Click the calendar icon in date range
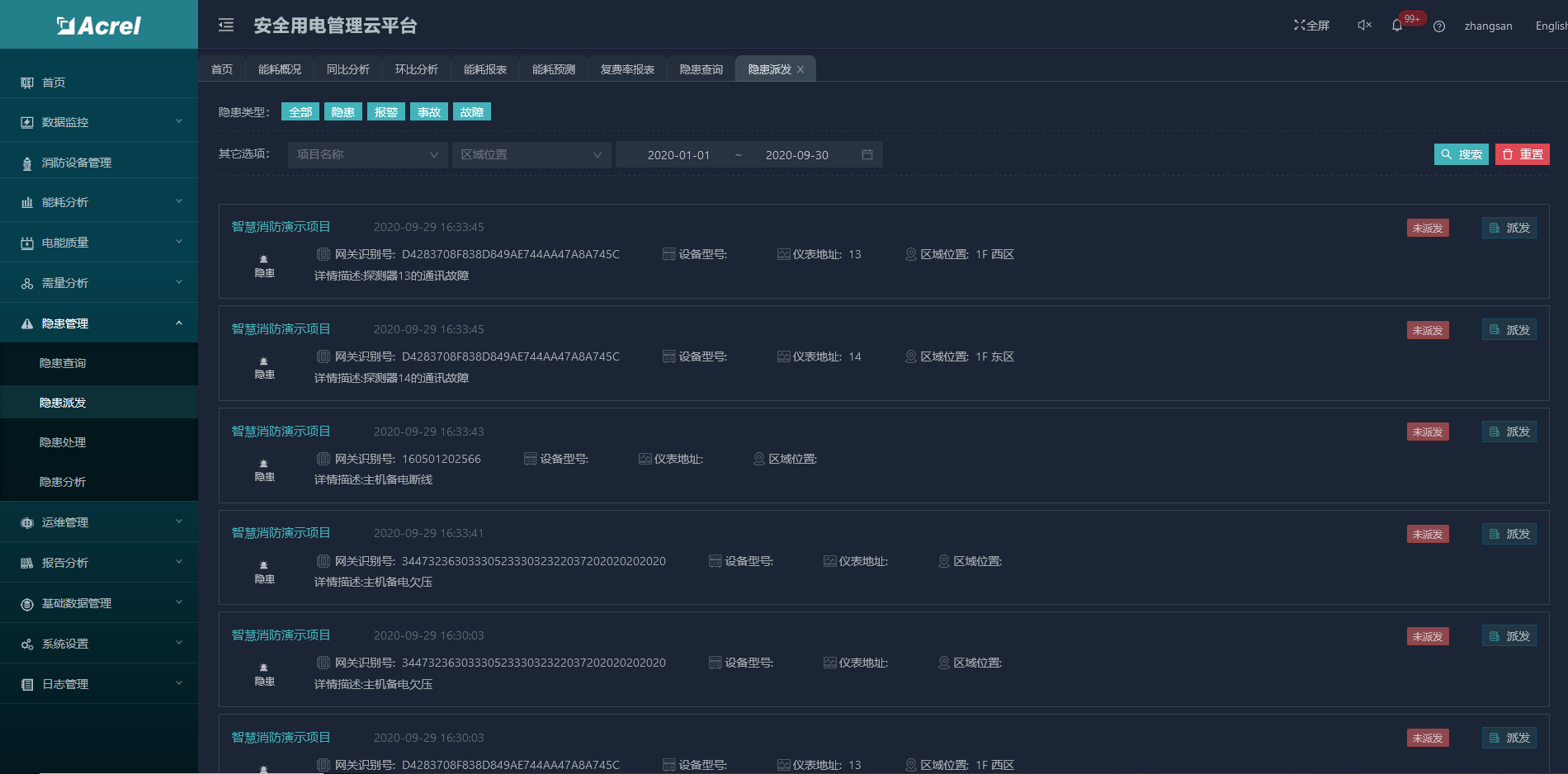The image size is (1568, 774). click(867, 154)
